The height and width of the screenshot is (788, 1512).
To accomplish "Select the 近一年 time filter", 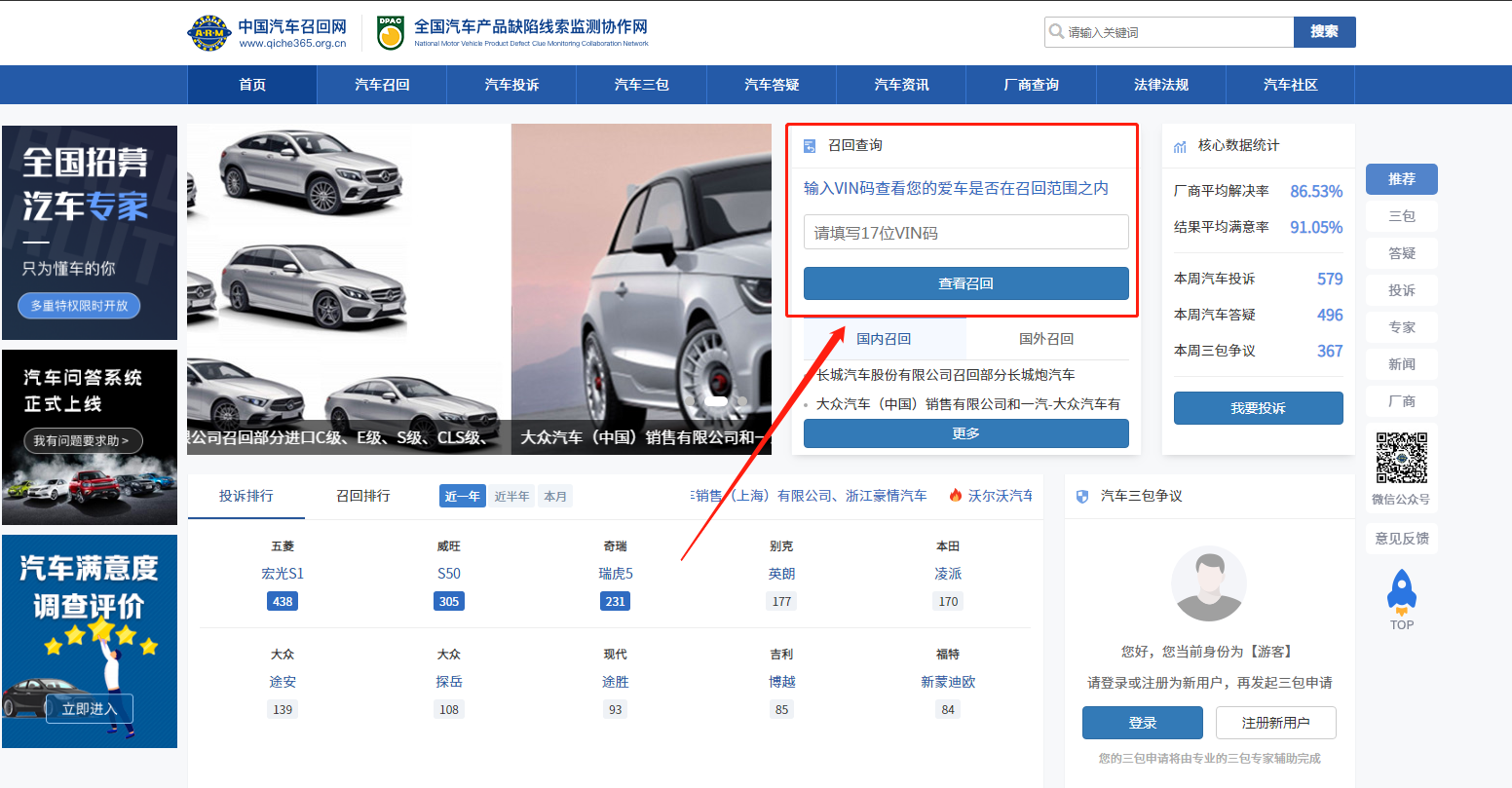I will (462, 497).
